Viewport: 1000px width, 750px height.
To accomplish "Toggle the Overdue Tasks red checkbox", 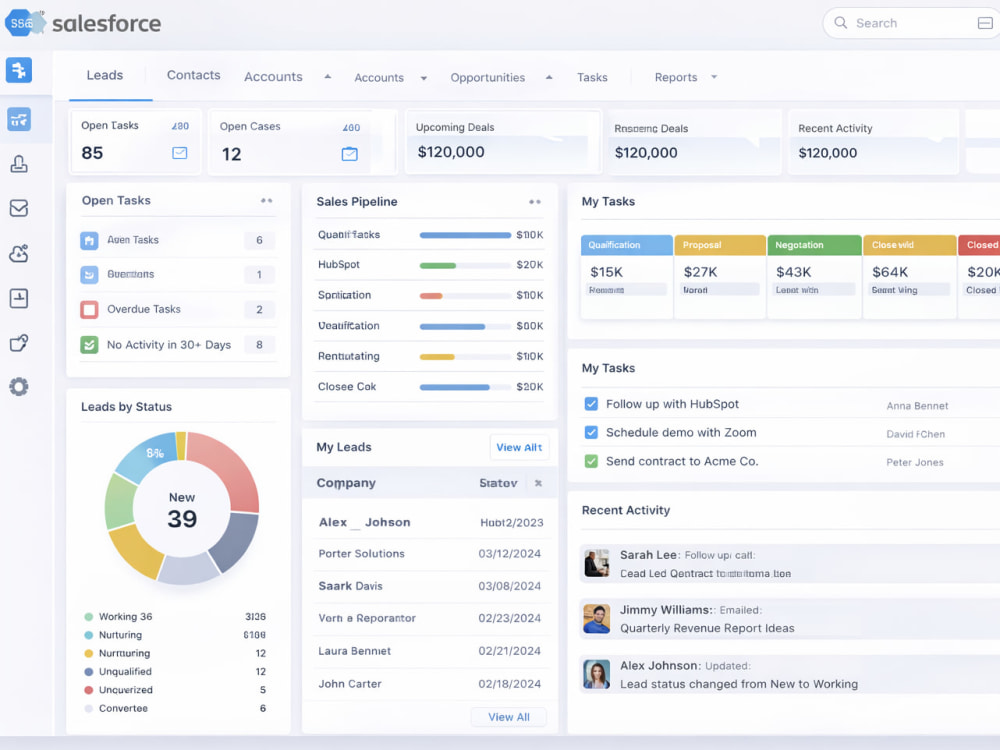I will pyautogui.click(x=89, y=310).
